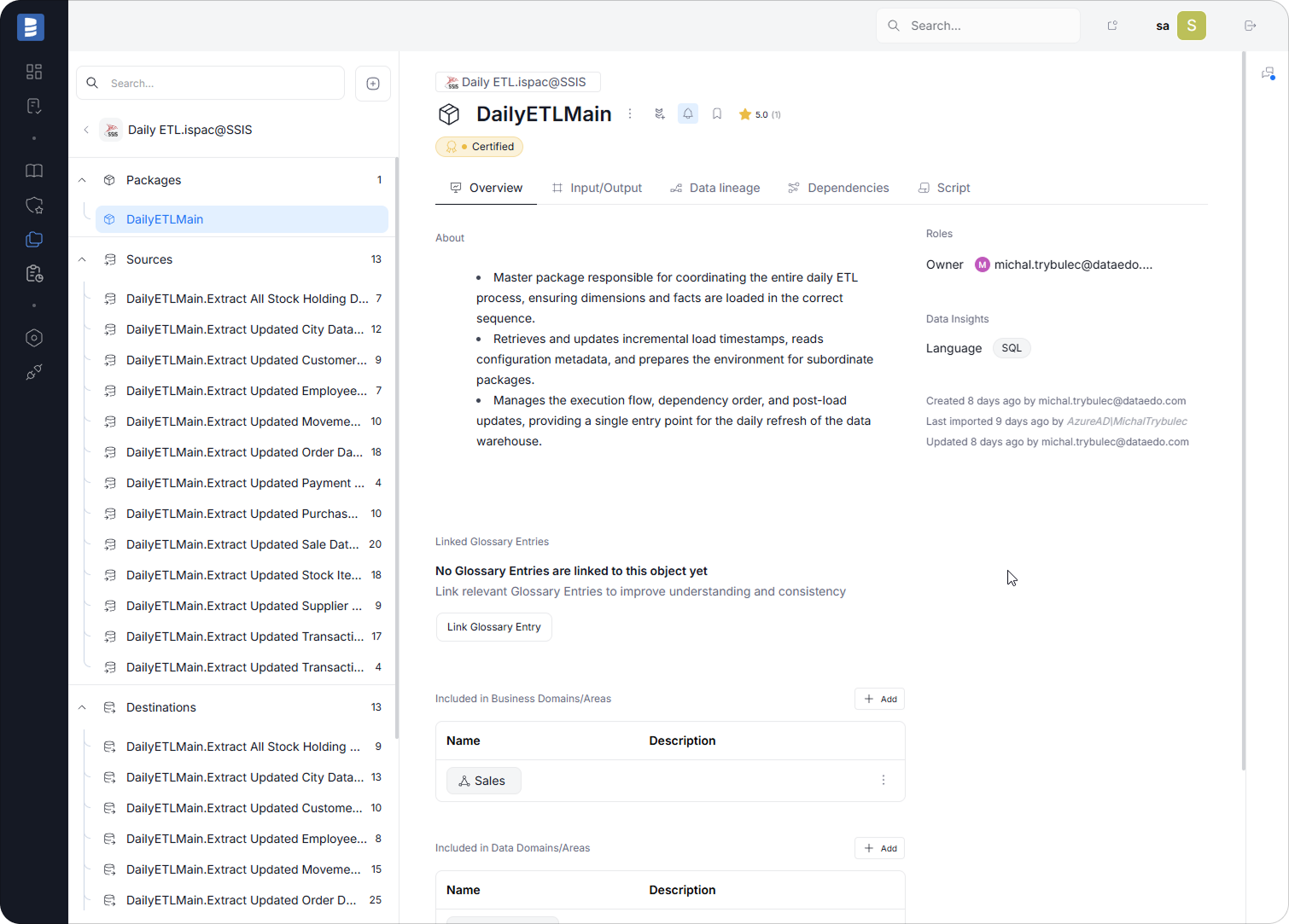The image size is (1289, 924).
Task: Open the Glossary book icon in sidebar
Action: coord(34,171)
